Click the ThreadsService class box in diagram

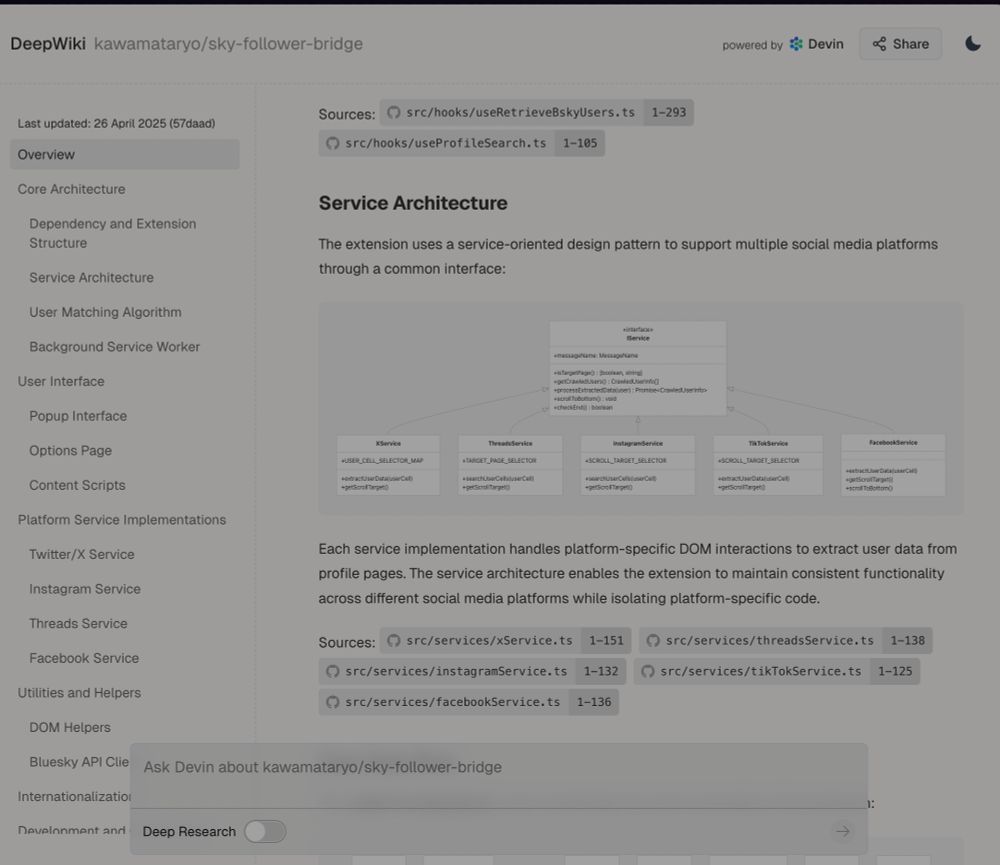pos(510,465)
